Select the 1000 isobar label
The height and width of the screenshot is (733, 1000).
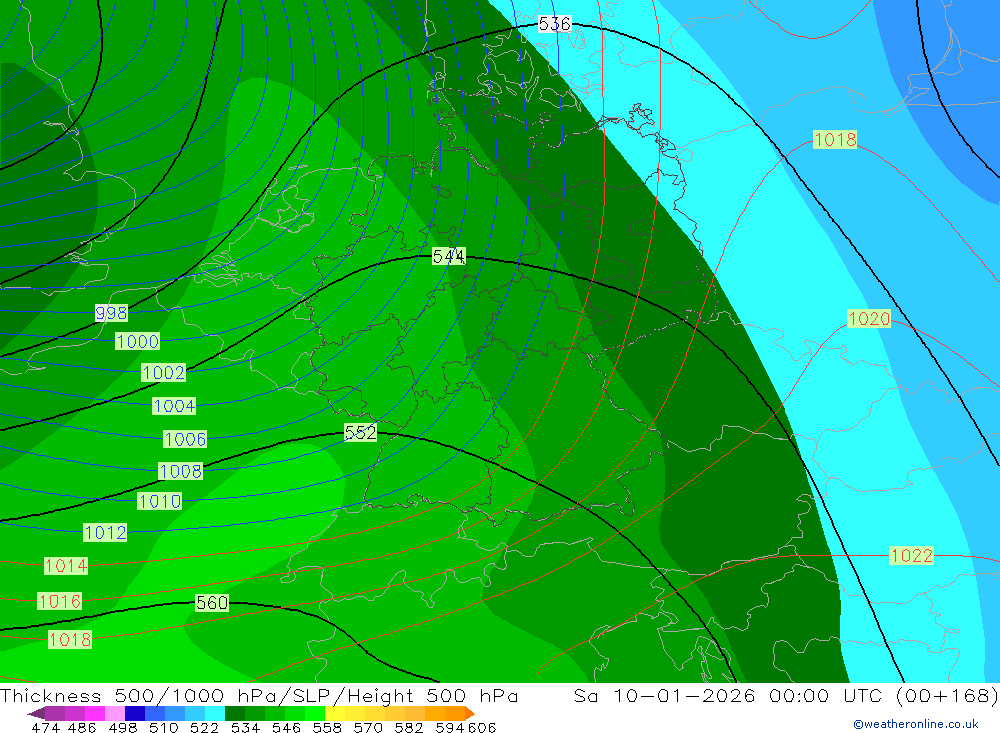point(137,342)
